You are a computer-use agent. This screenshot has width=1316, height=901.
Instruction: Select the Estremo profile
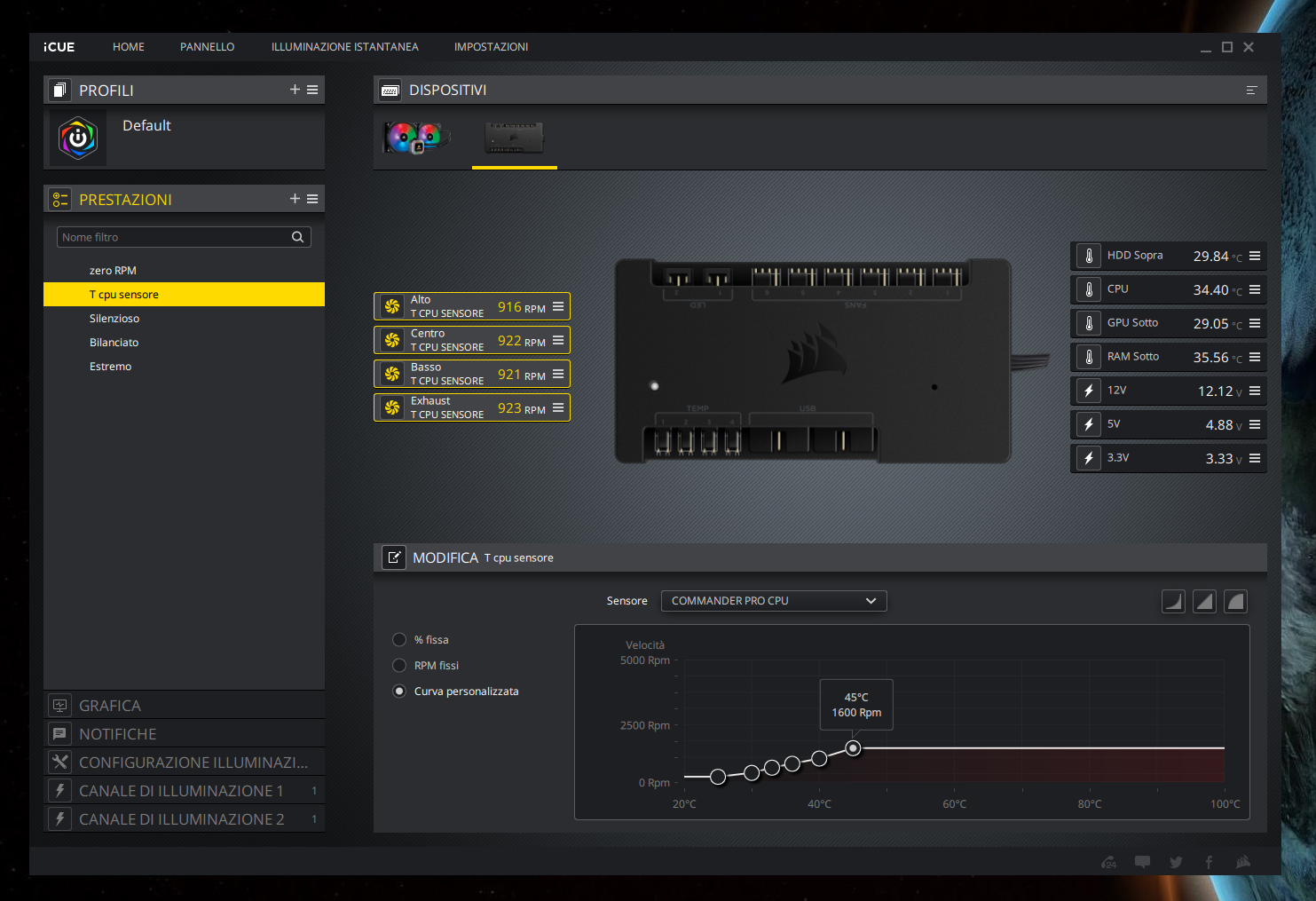(184, 367)
